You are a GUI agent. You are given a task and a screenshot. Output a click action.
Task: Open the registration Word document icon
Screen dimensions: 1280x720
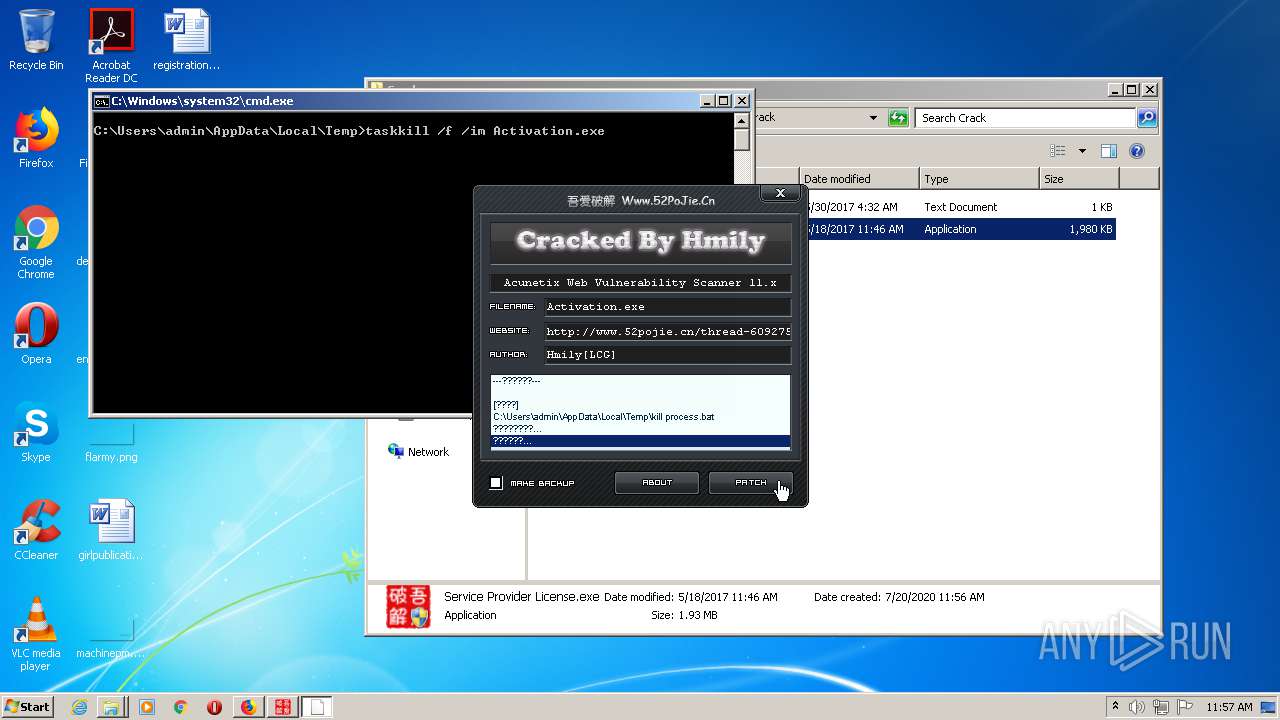click(x=186, y=40)
